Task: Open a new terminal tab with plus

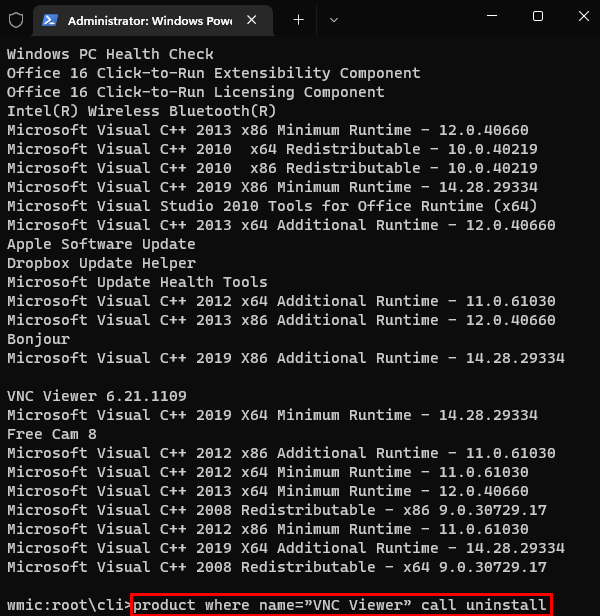Action: pos(299,20)
